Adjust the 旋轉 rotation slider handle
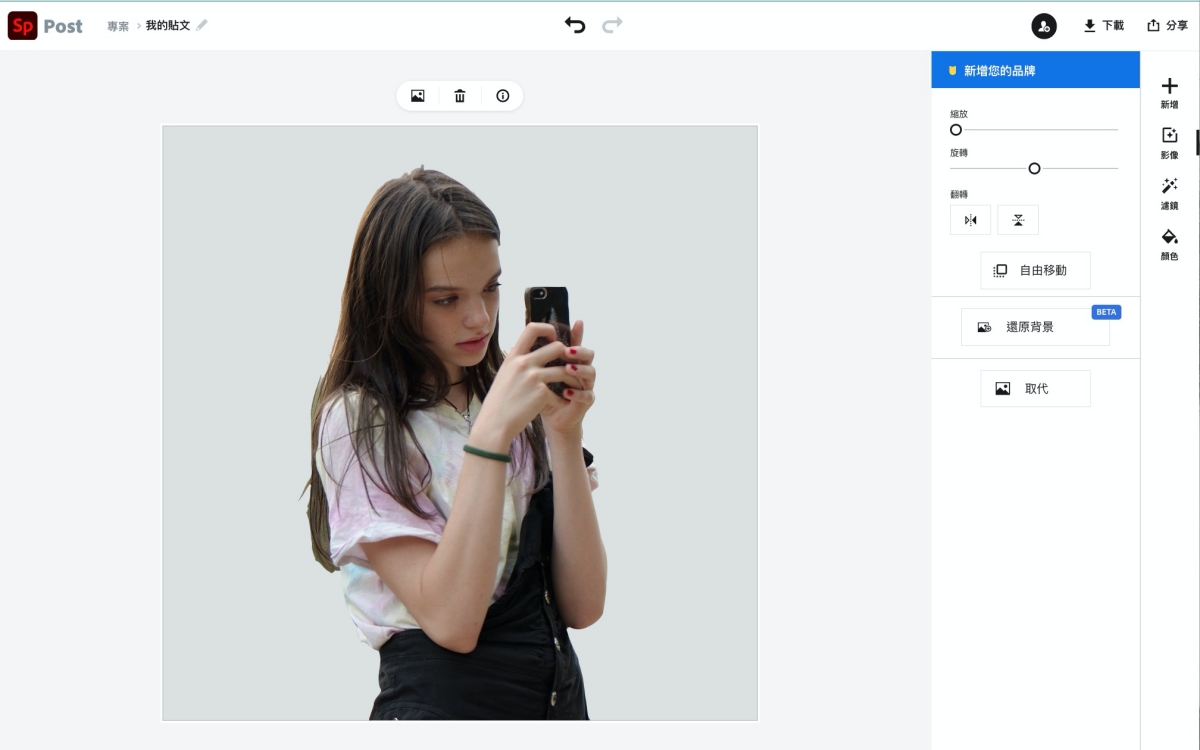 click(x=1035, y=168)
